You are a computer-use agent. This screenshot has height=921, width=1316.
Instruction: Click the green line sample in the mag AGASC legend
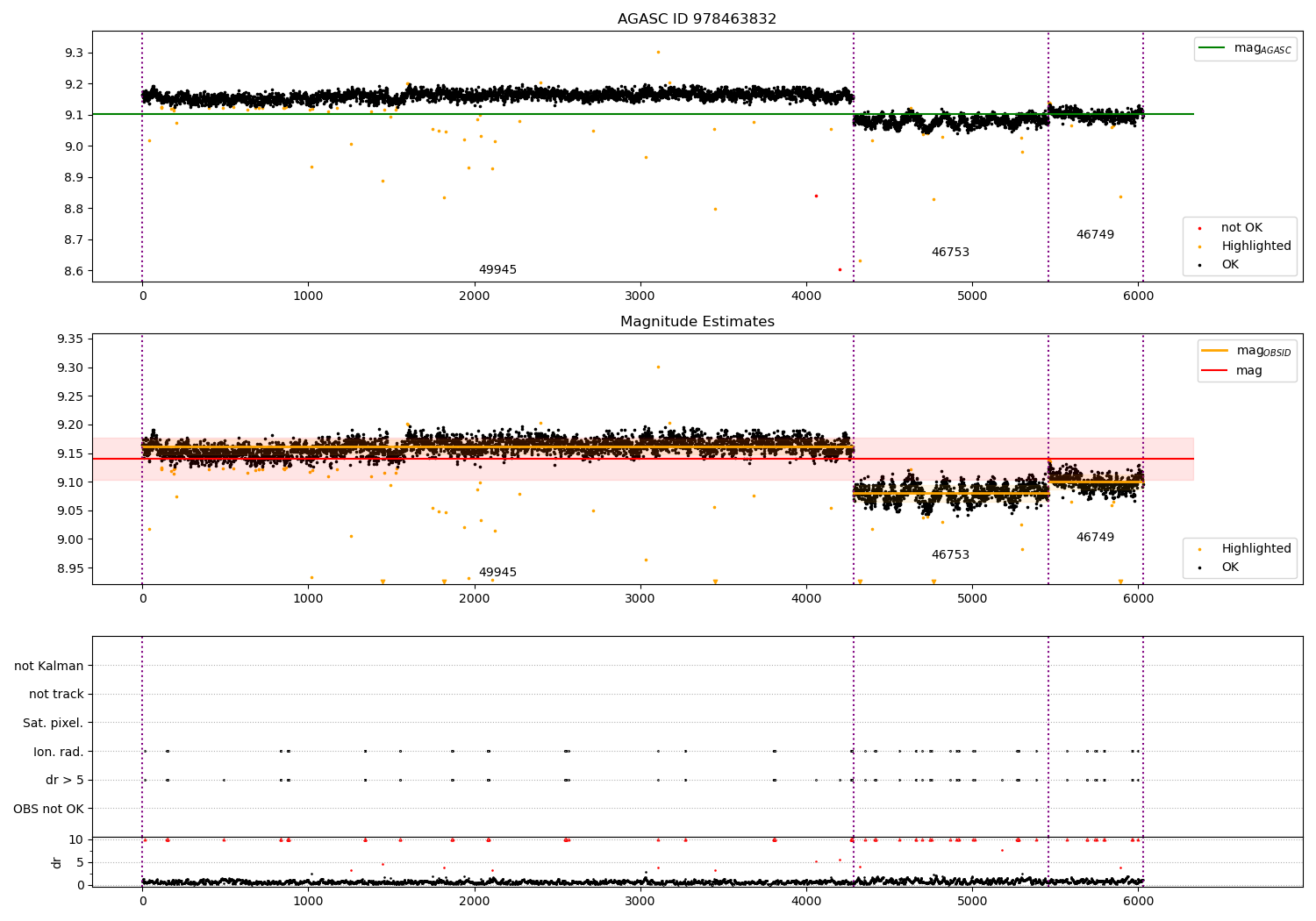(x=1213, y=48)
